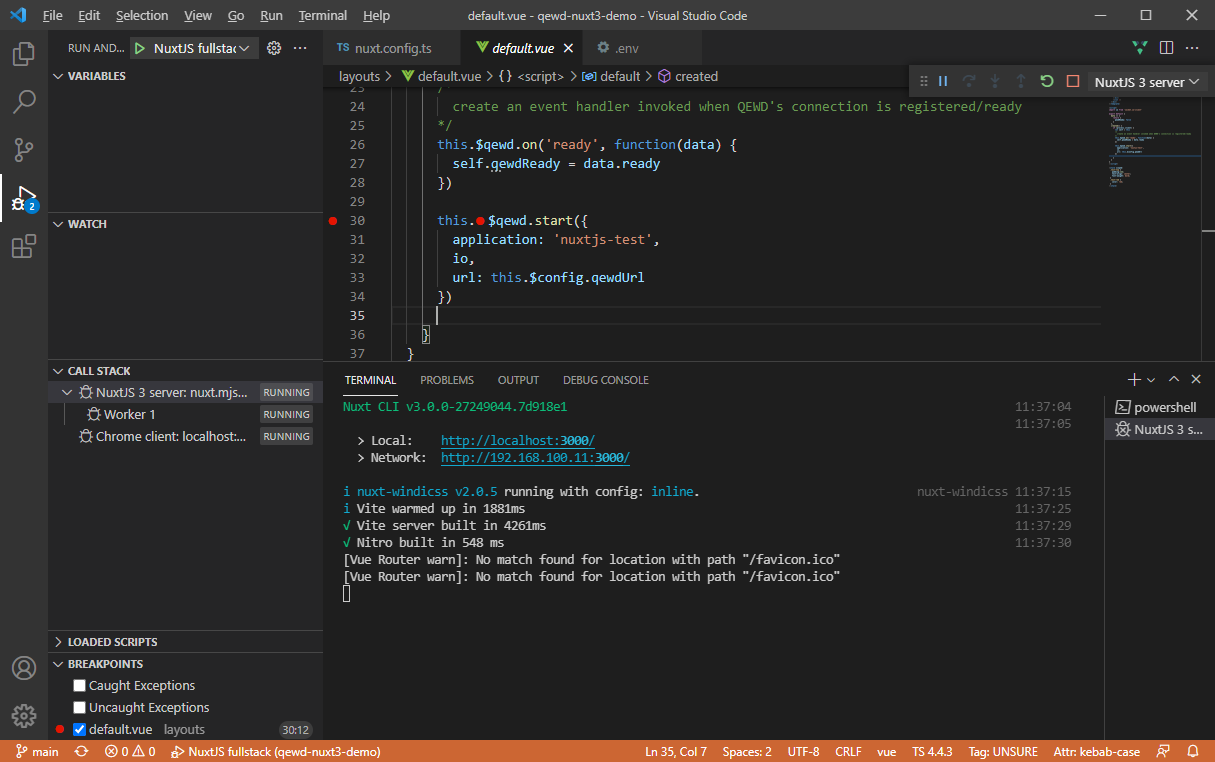1215x762 pixels.
Task: Open the Search view in activity bar
Action: (x=24, y=101)
